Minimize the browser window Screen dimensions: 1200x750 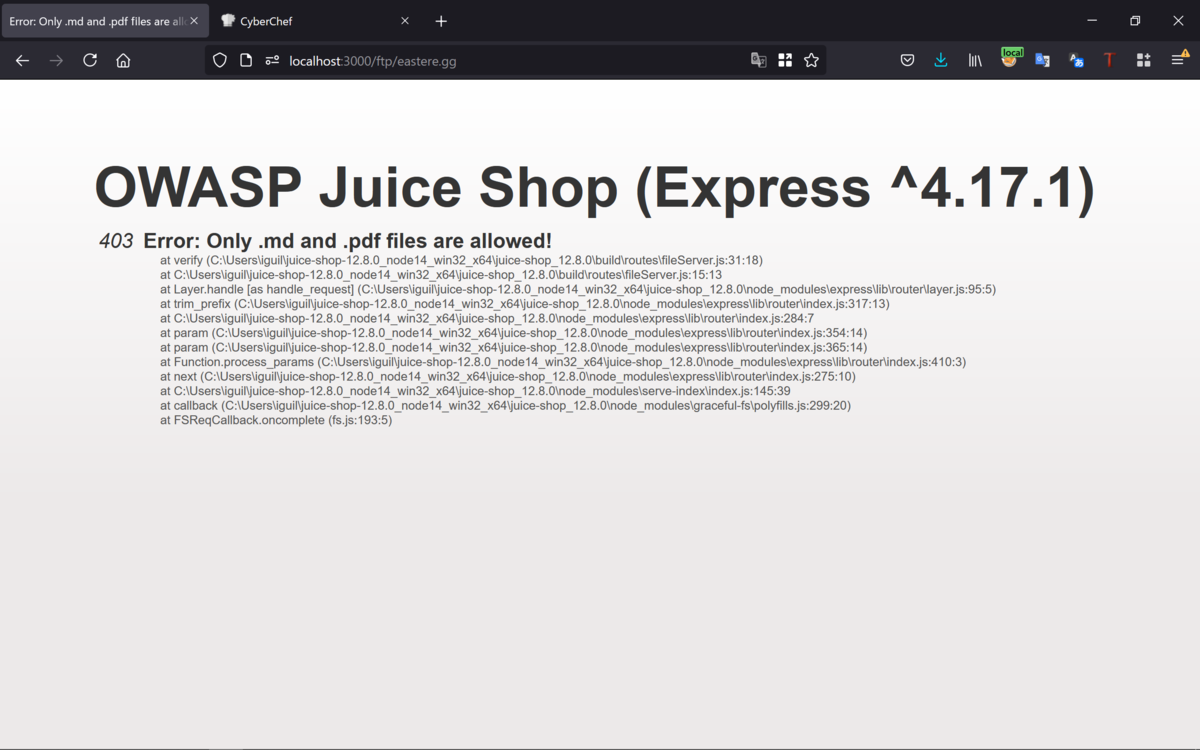(1092, 21)
